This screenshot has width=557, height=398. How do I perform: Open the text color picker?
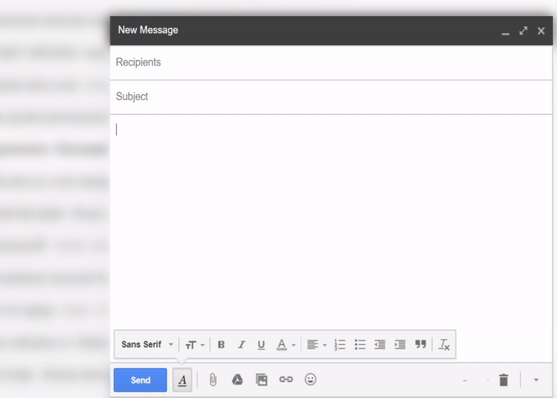[286, 345]
